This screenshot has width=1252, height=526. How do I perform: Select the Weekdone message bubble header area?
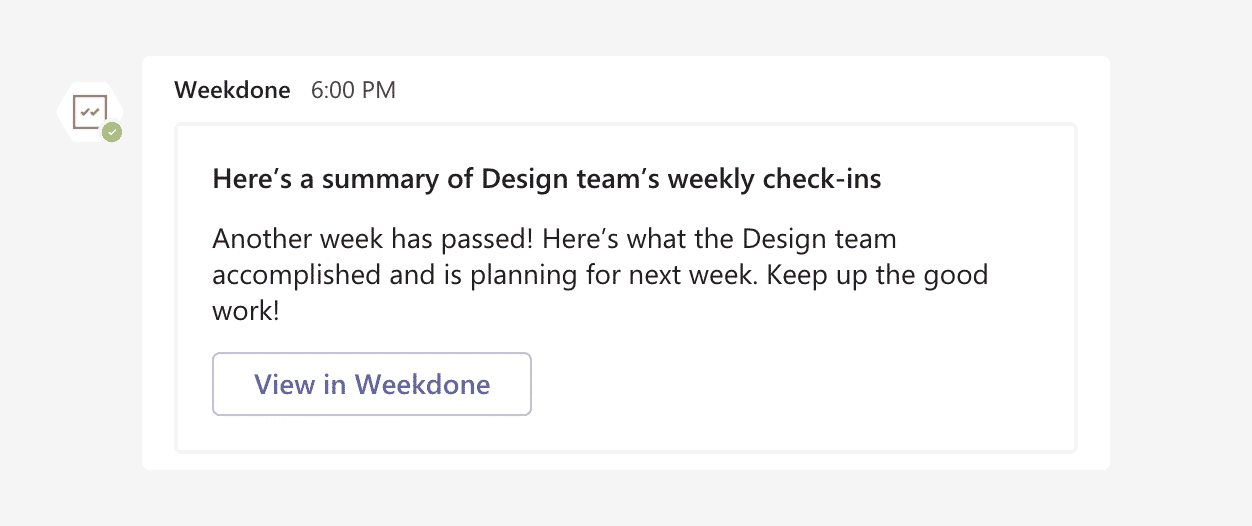point(626,90)
